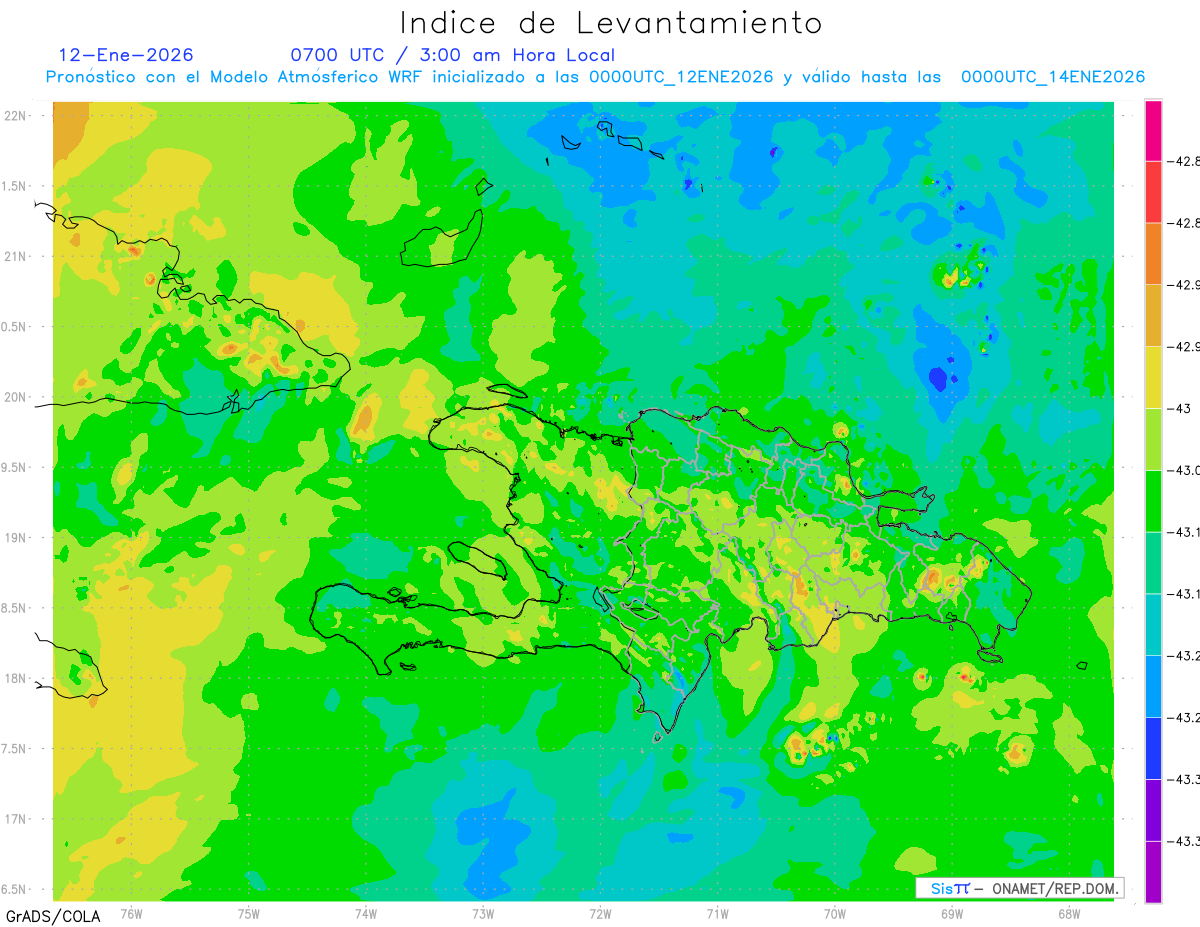Click the '0700 UTC / 3:00 am Hora Local' time text

453,55
